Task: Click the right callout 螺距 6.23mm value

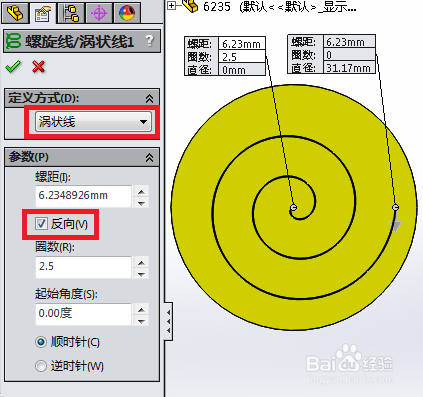Action: [349, 42]
